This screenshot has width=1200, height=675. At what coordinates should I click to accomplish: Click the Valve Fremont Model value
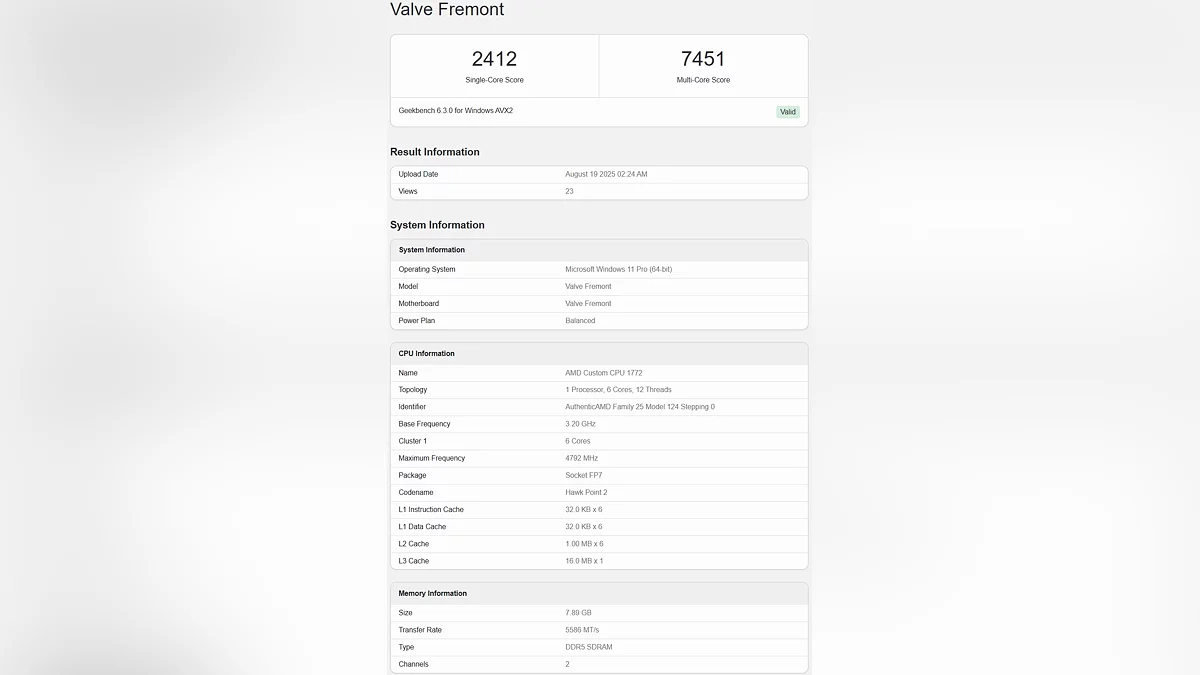[588, 286]
